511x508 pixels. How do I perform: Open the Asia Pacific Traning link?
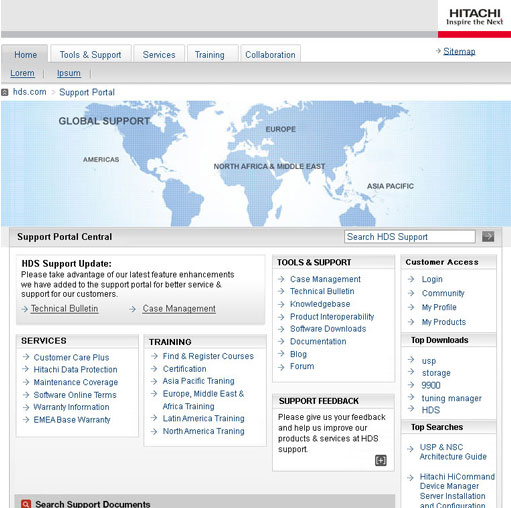[199, 381]
